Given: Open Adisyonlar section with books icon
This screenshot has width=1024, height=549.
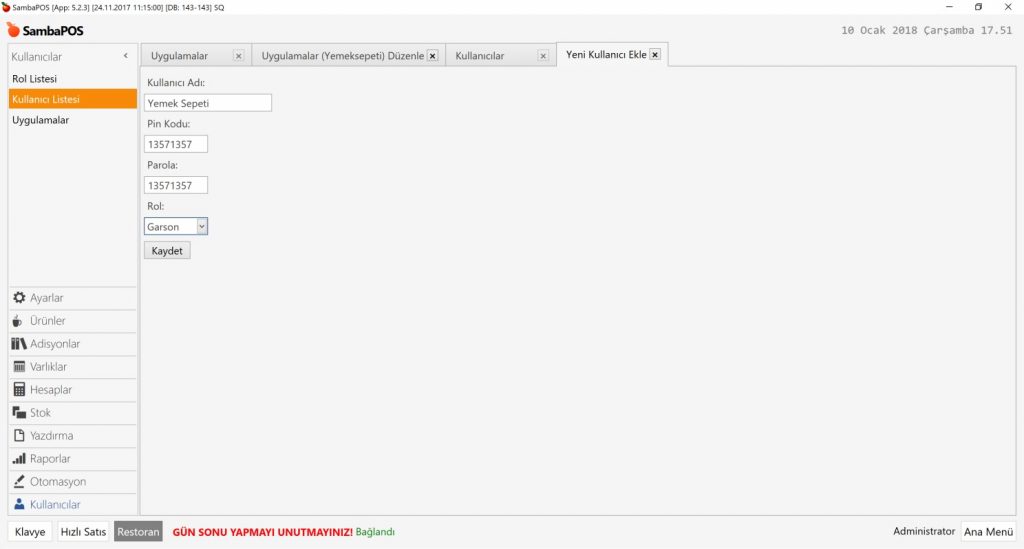Looking at the screenshot, I should click(54, 344).
